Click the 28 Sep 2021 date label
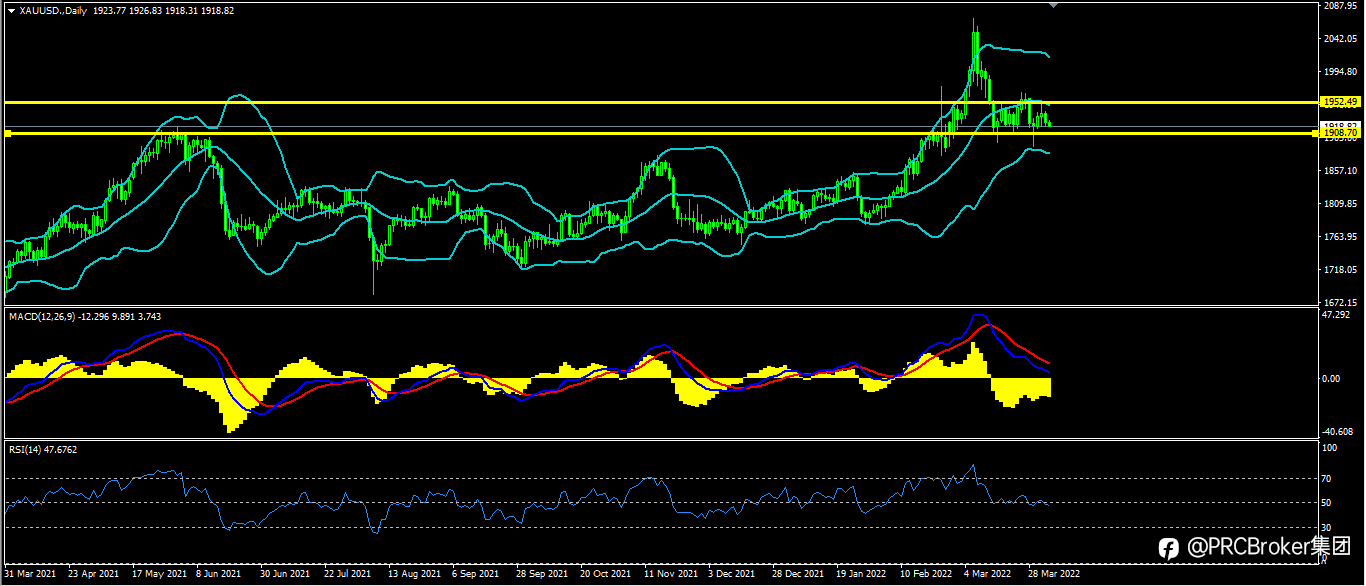The width and height of the screenshot is (1366, 586). point(543,575)
